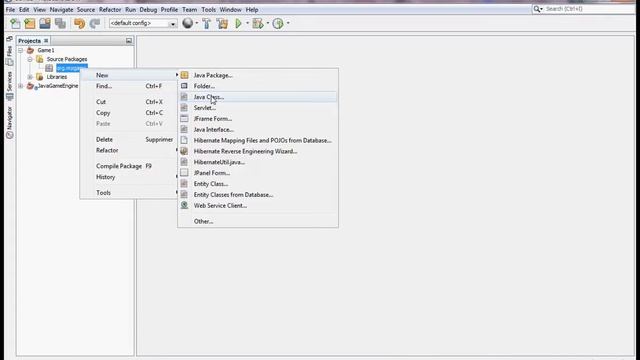Collapse the Game1 project node

tap(20, 50)
